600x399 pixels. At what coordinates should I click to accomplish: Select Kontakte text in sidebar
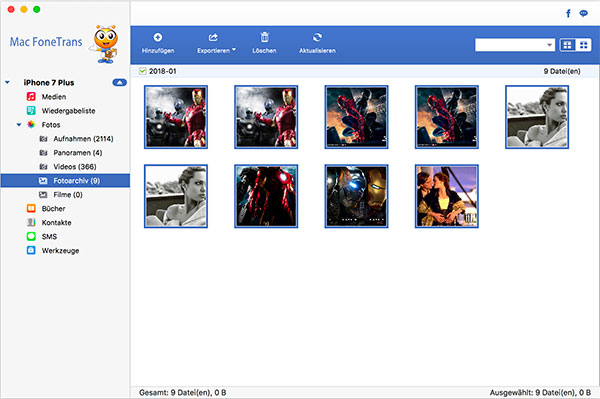(56, 222)
